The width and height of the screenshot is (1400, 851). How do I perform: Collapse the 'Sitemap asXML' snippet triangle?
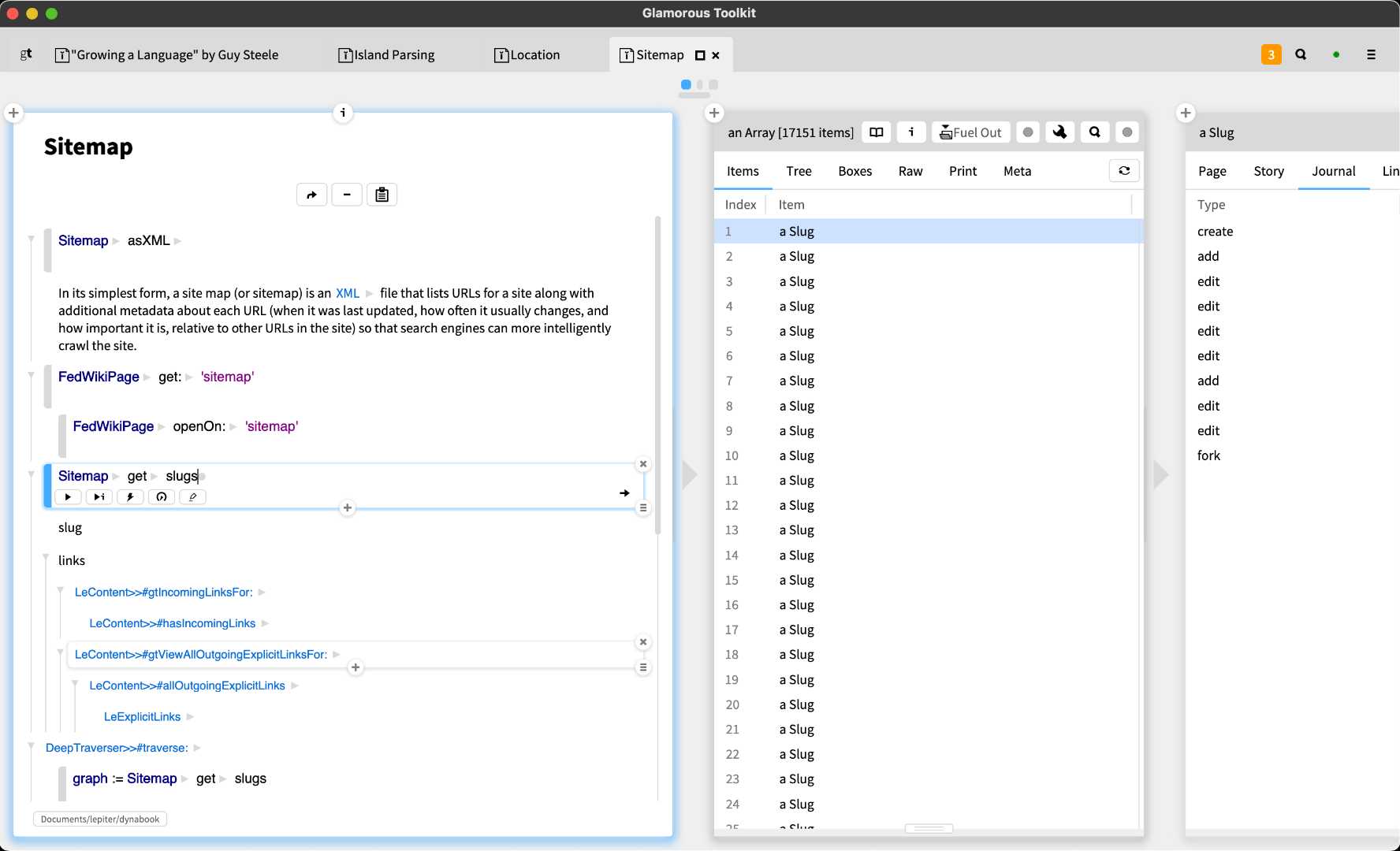(32, 239)
